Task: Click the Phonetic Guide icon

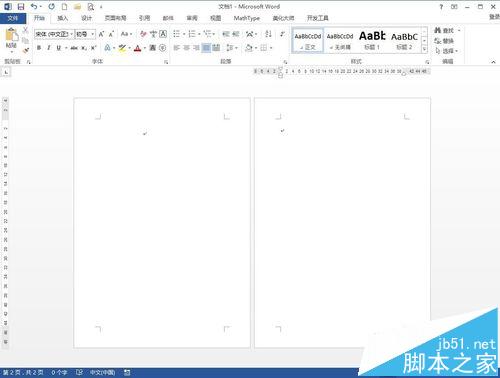Action: pyautogui.click(x=153, y=34)
